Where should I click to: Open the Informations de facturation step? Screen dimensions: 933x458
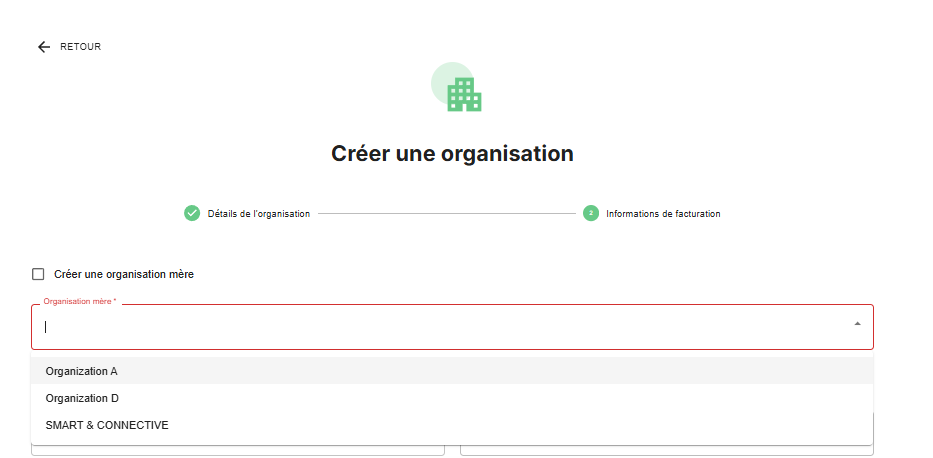pos(663,214)
